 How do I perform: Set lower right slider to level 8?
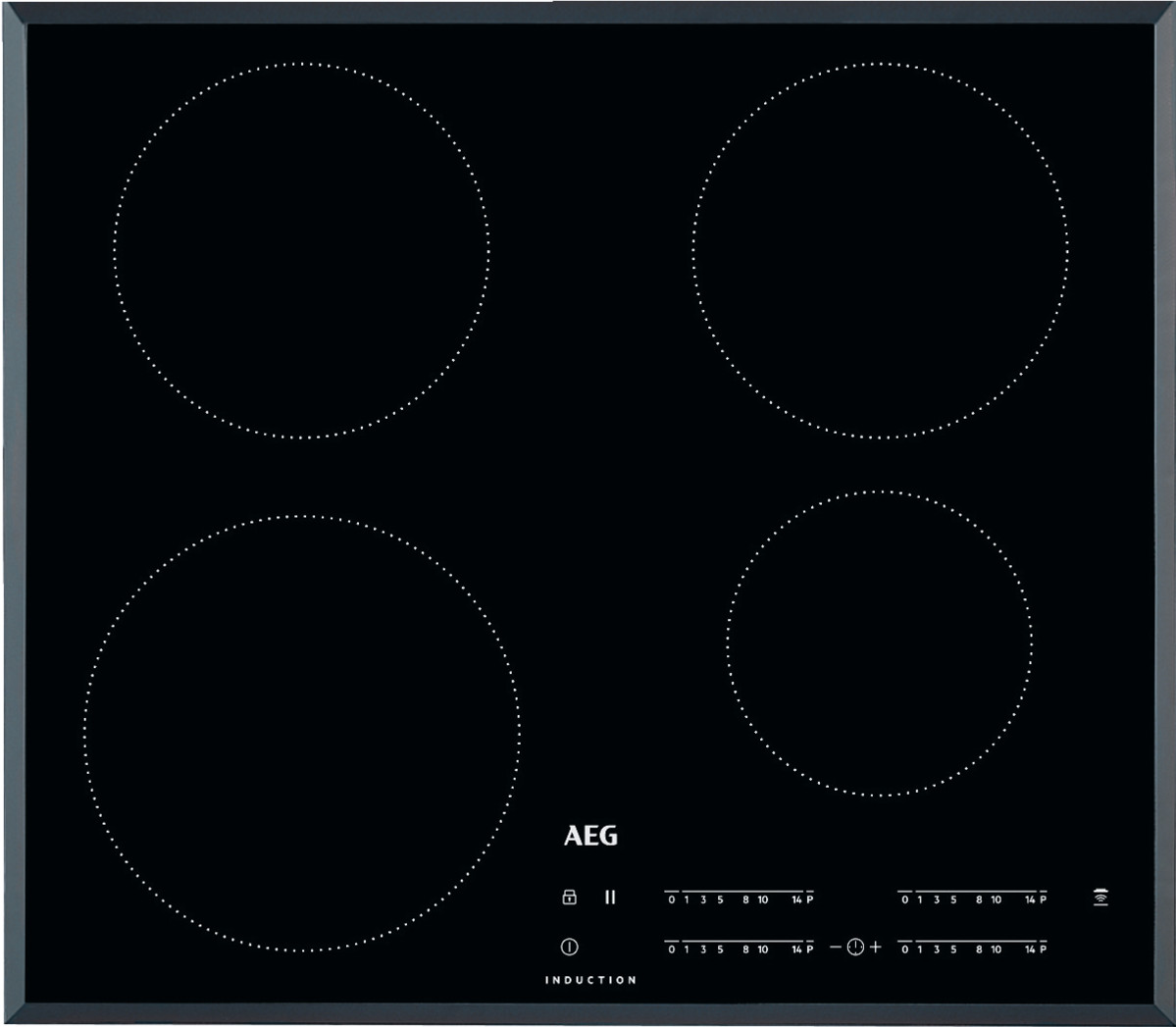pos(979,949)
